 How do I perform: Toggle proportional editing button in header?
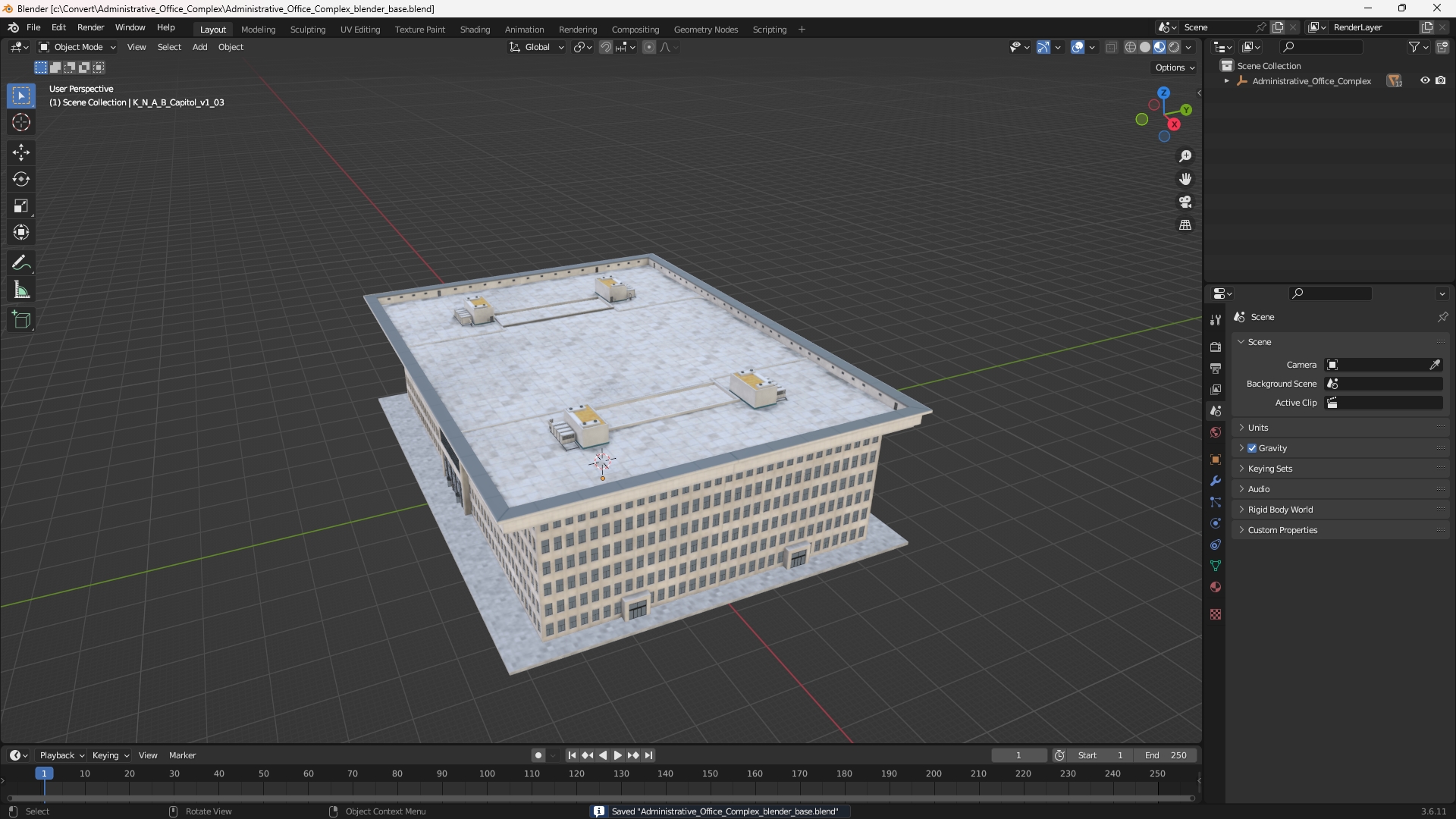pos(649,47)
